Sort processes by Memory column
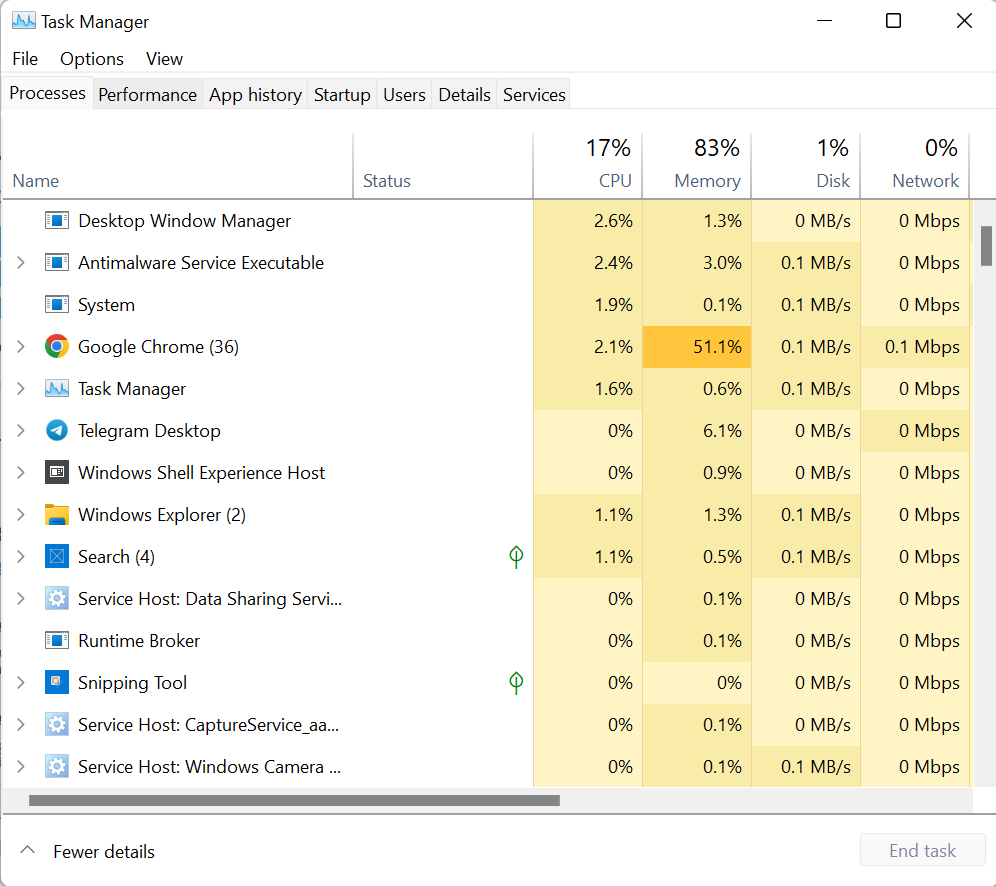The height and width of the screenshot is (886, 996). coord(697,166)
